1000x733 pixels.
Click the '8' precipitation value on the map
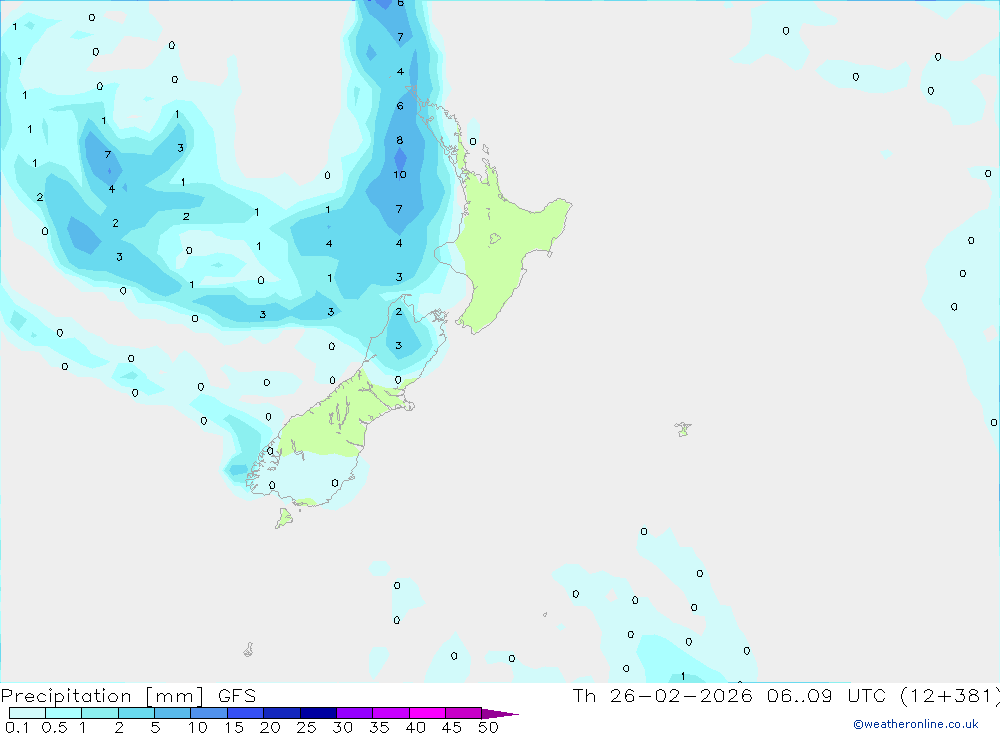pyautogui.click(x=400, y=140)
